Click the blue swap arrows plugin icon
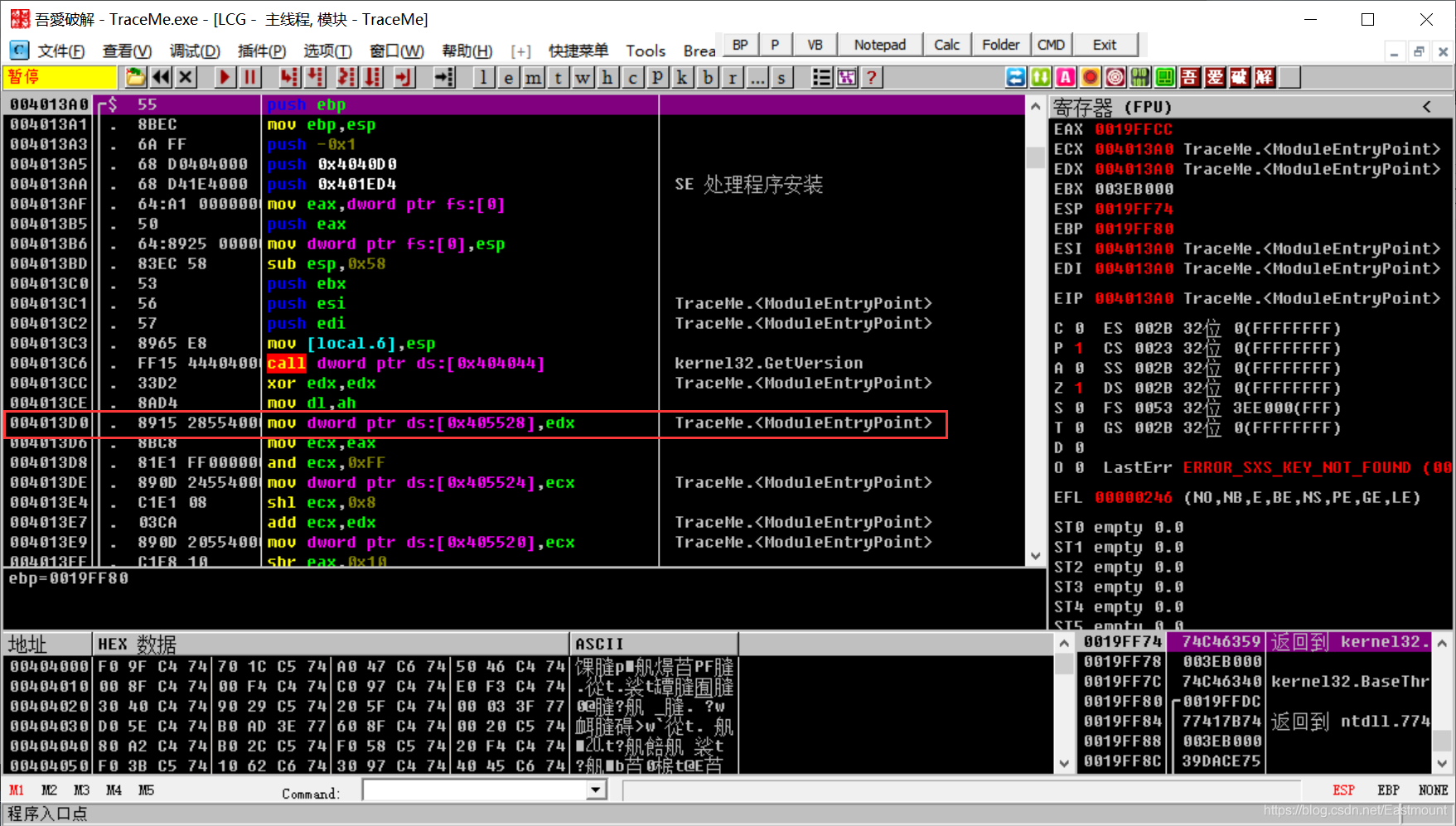This screenshot has width=1456, height=826. coord(1016,78)
